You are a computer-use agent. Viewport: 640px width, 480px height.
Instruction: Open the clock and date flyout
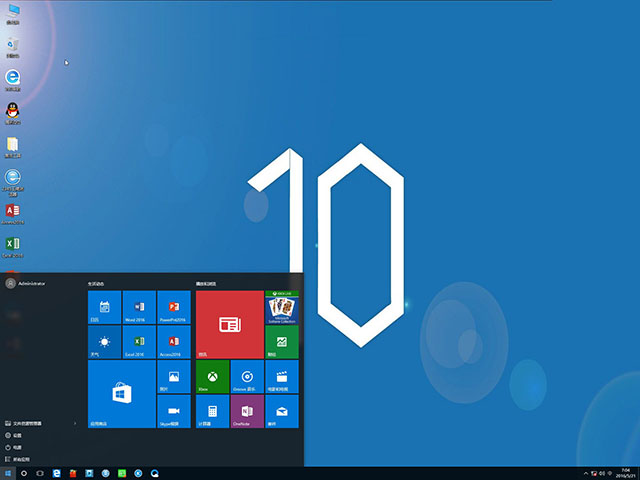(625, 473)
